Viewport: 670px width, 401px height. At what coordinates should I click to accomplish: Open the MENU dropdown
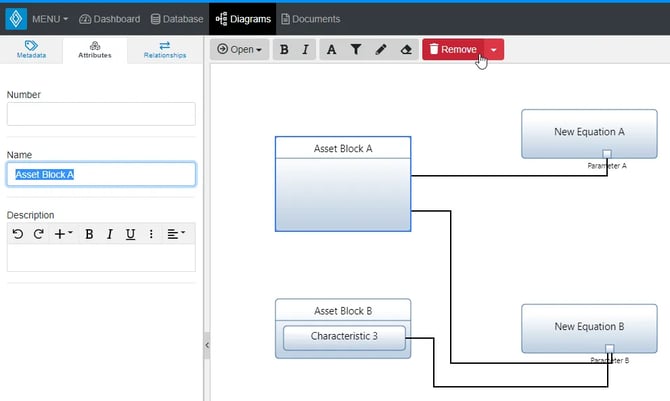point(50,19)
